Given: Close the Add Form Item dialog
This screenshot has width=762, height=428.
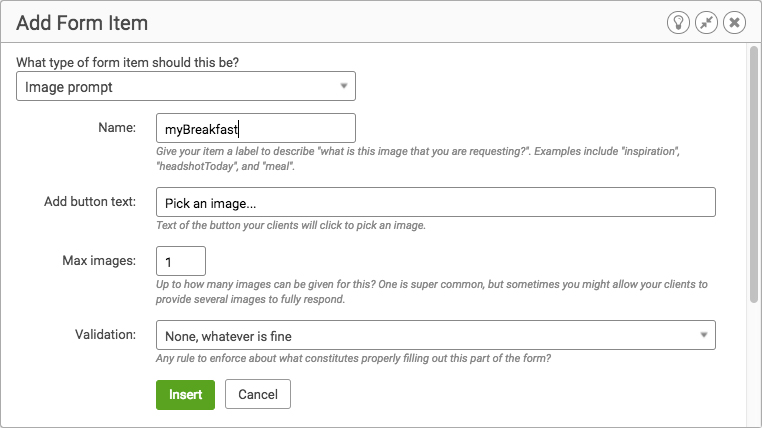Looking at the screenshot, I should (x=734, y=23).
